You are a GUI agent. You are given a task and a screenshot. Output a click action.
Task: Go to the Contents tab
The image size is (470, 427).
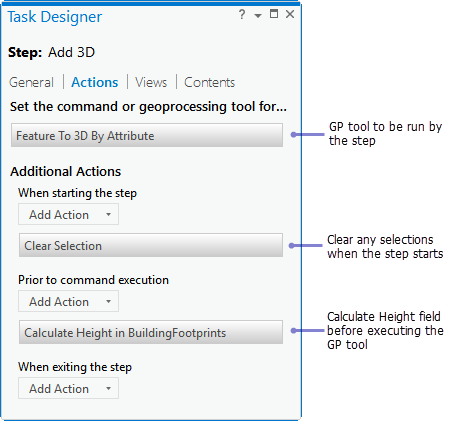210,82
